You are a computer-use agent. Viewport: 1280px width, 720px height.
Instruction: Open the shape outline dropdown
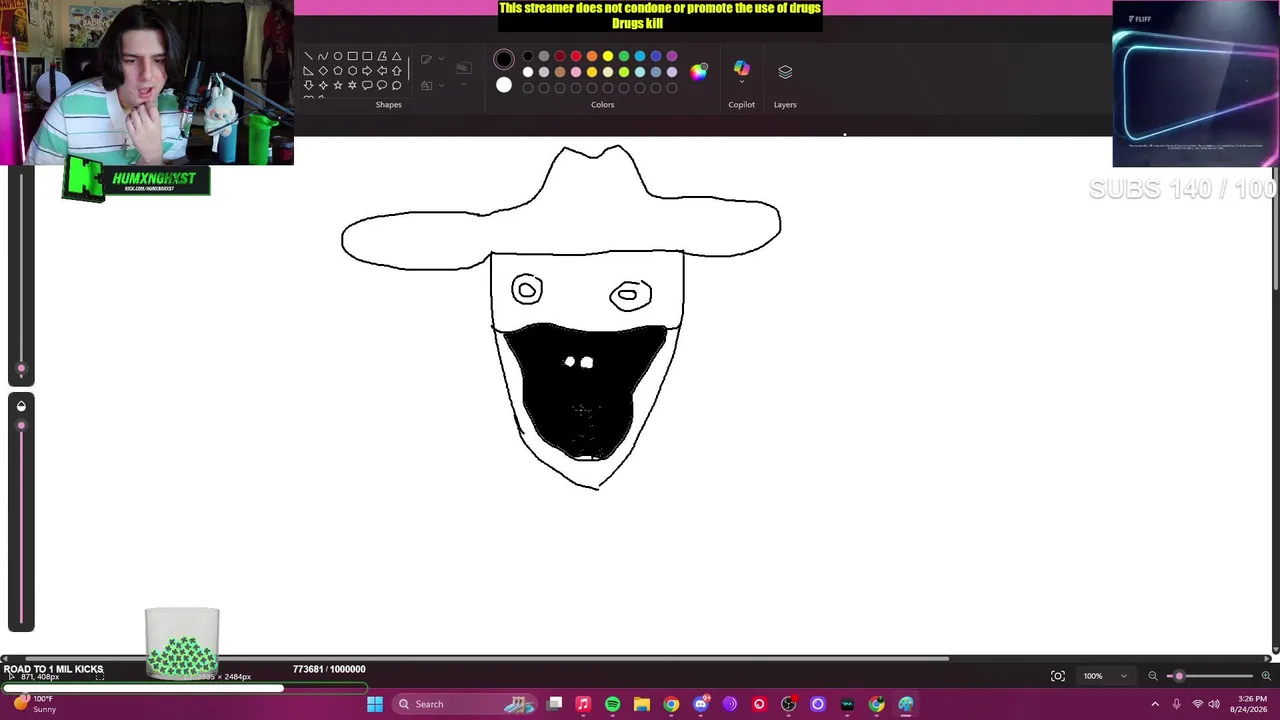click(431, 59)
